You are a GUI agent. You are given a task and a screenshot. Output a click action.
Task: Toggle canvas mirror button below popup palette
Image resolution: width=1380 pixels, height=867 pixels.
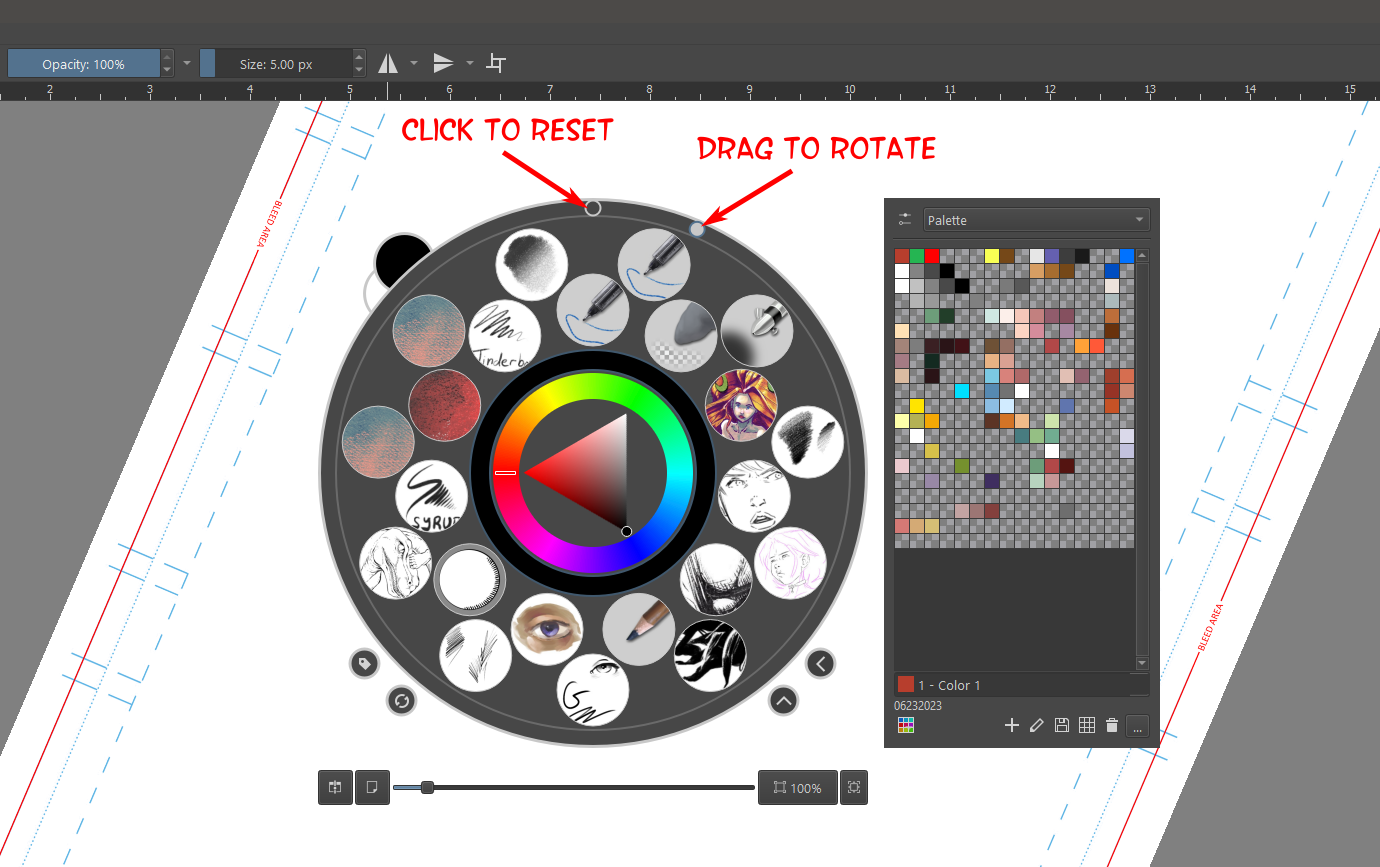(335, 788)
